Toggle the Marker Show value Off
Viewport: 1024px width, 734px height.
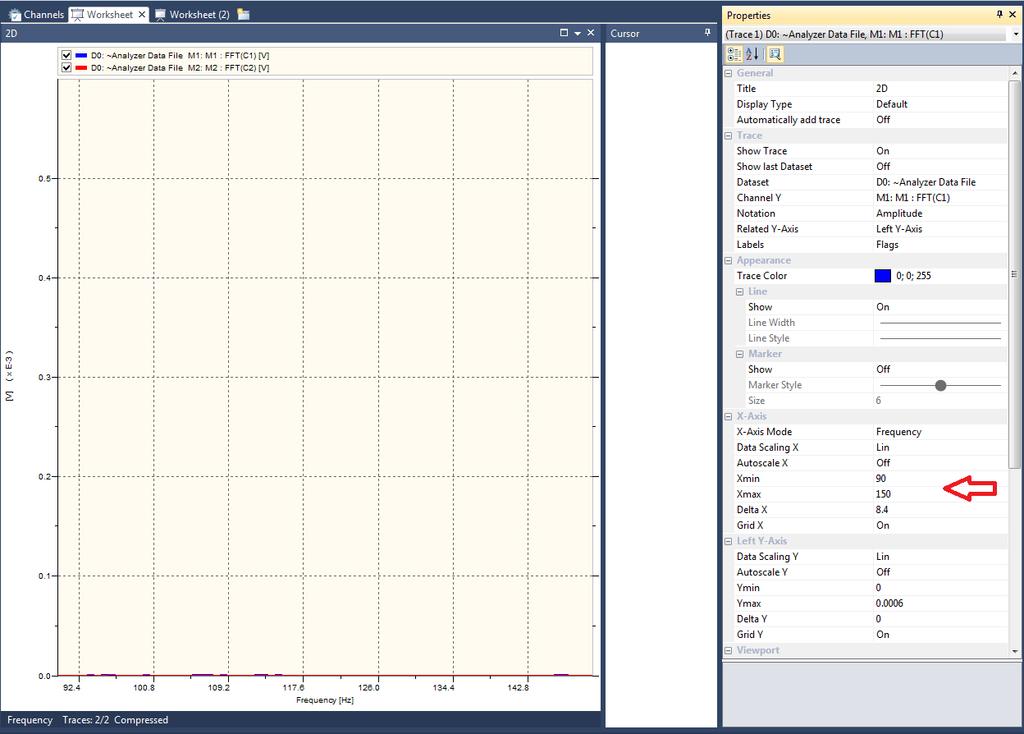point(940,370)
